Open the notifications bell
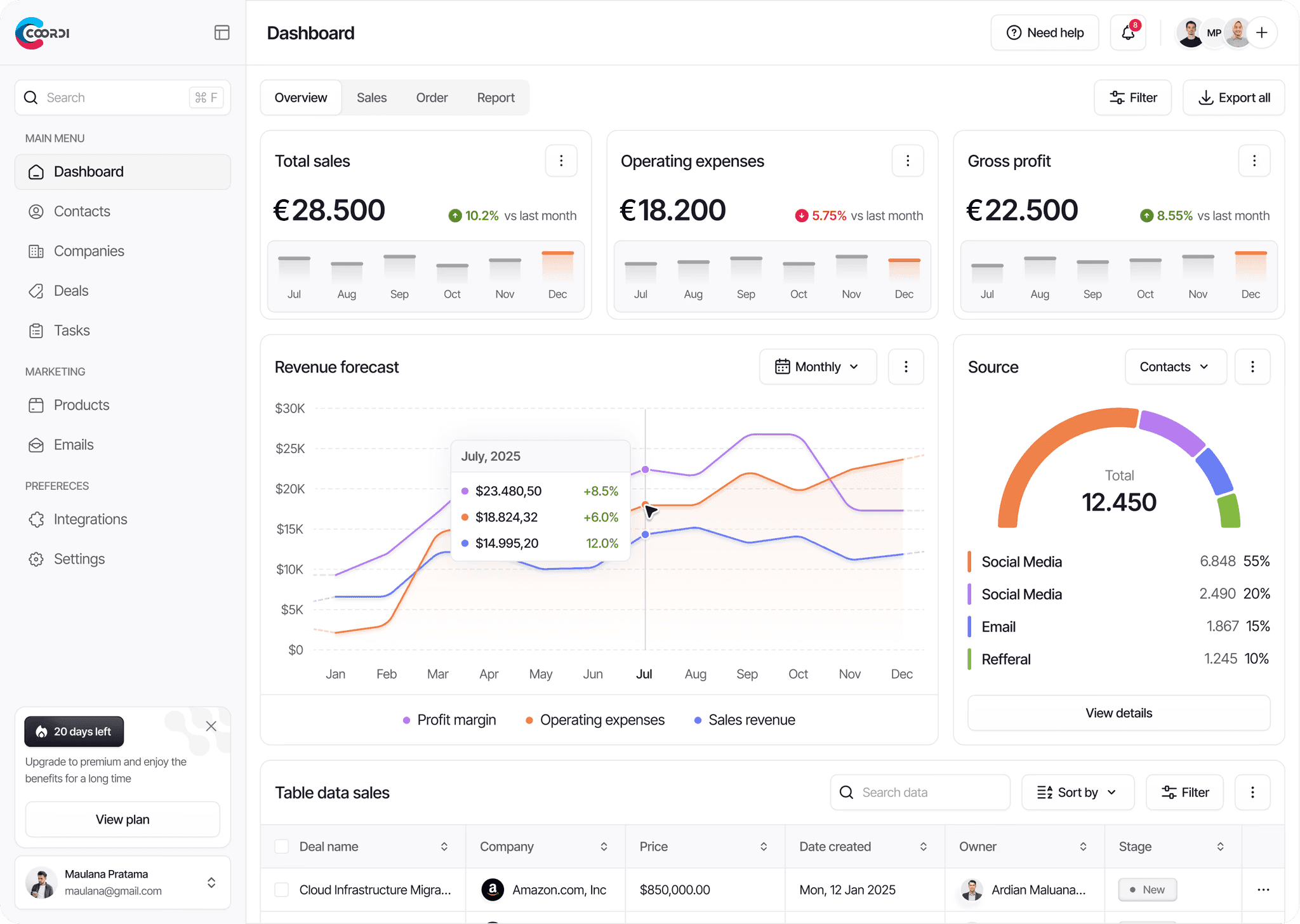Screen dimensions: 1300x924 point(1128,32)
